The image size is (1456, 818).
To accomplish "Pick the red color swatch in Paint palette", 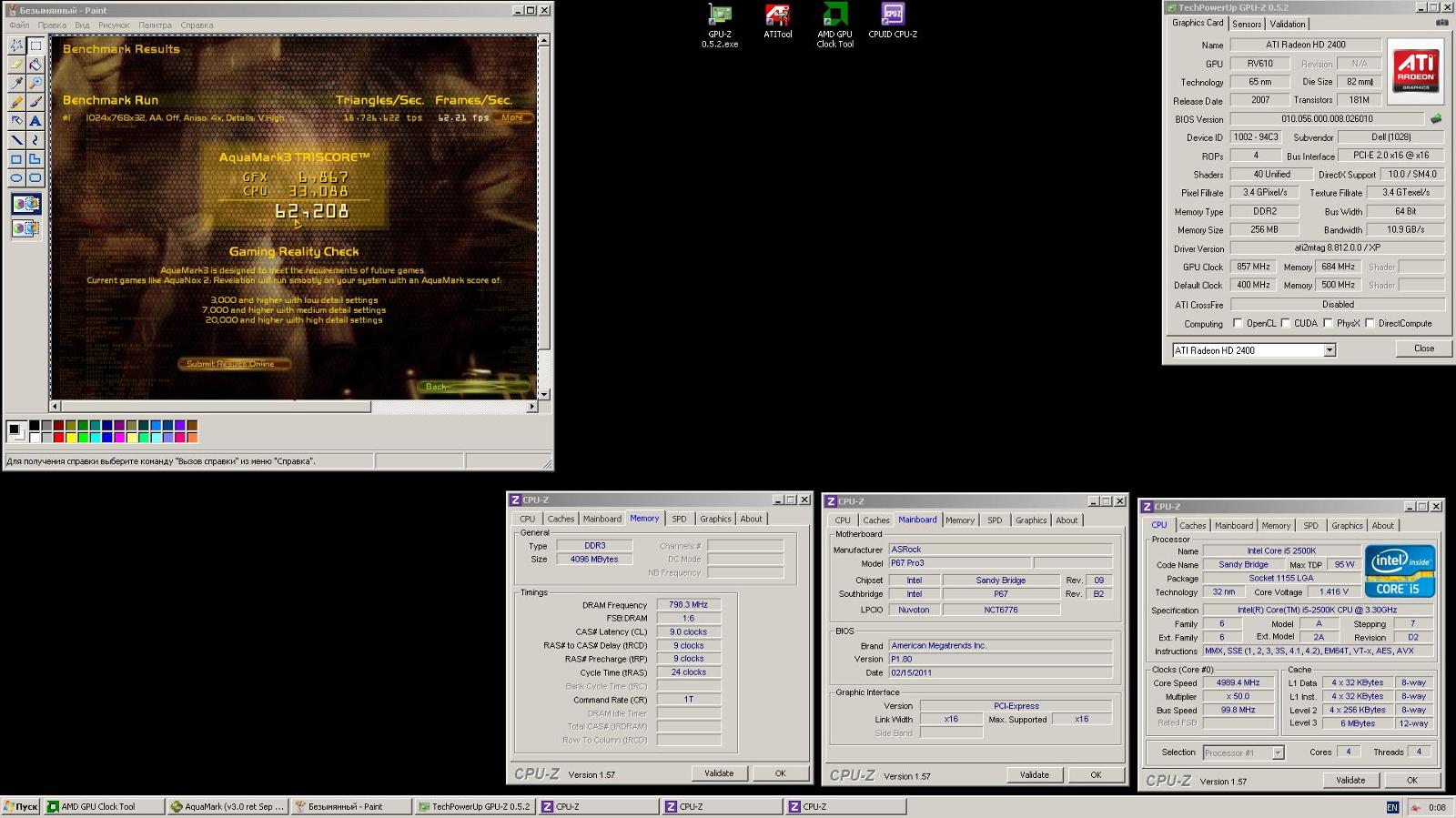I will (58, 437).
